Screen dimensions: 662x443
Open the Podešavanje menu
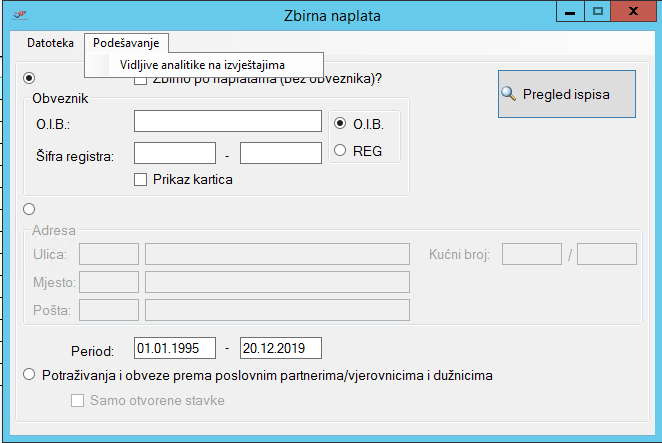click(x=126, y=43)
